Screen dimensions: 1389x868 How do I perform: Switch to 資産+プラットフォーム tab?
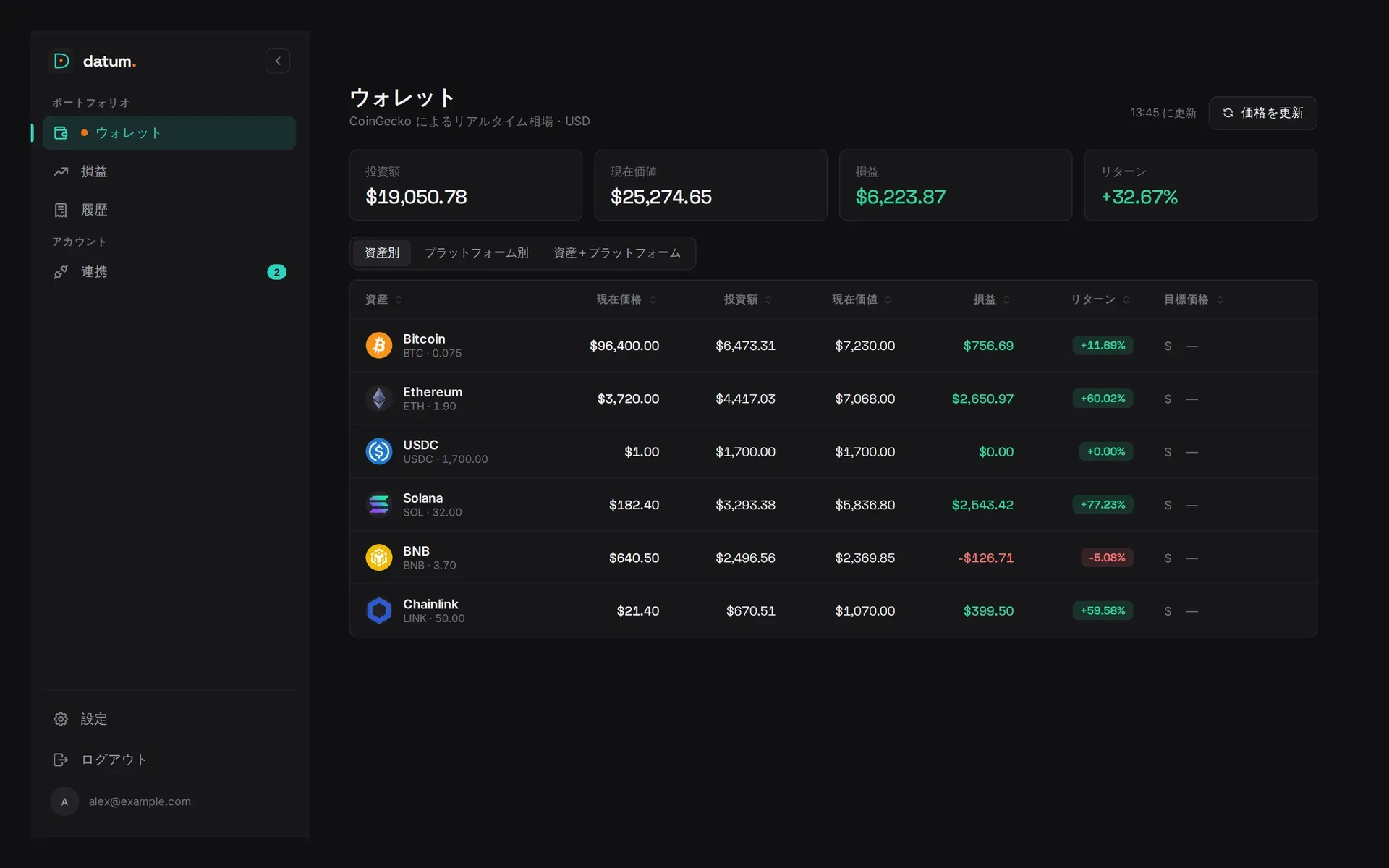(x=617, y=253)
